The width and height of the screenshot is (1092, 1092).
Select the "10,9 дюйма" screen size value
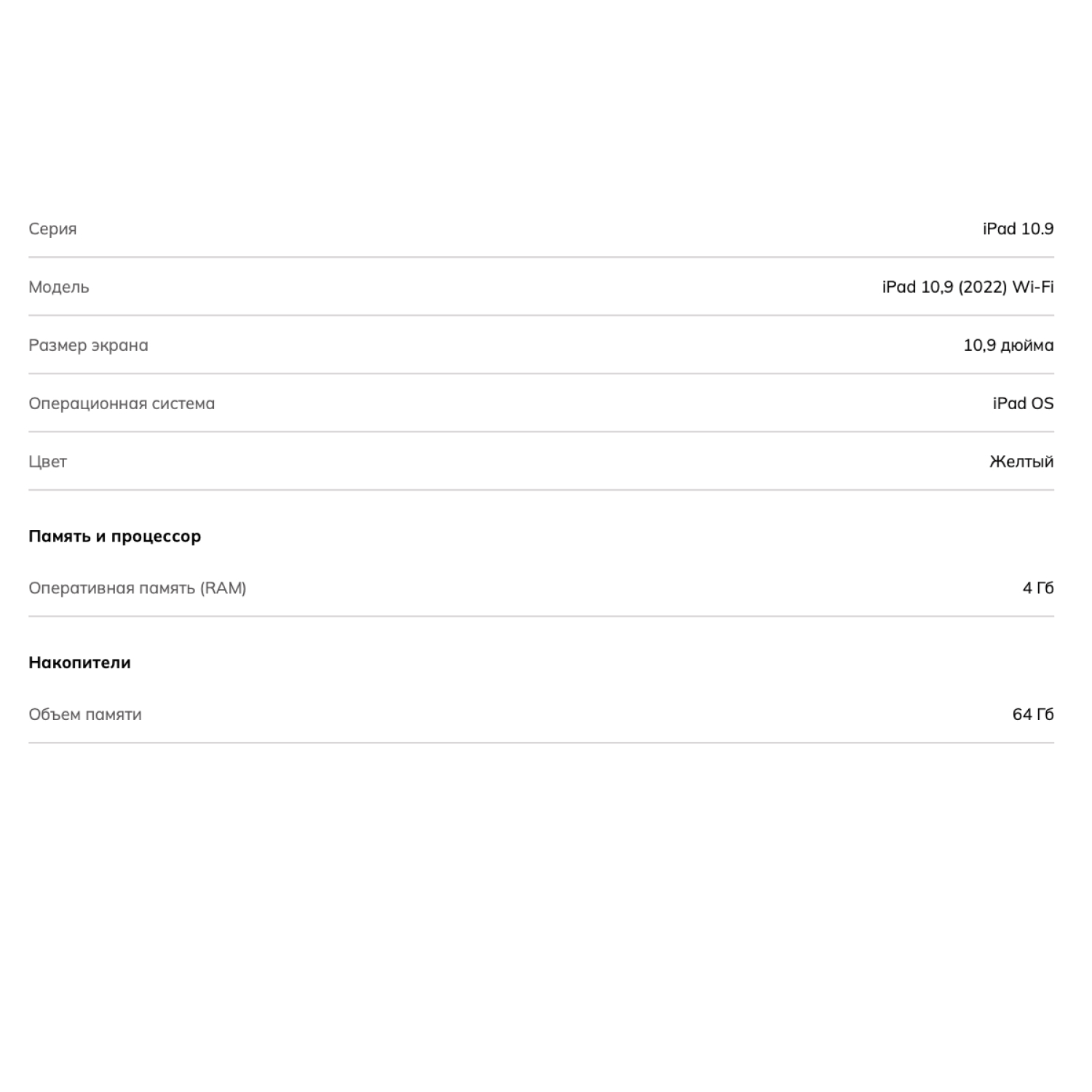coord(1008,345)
